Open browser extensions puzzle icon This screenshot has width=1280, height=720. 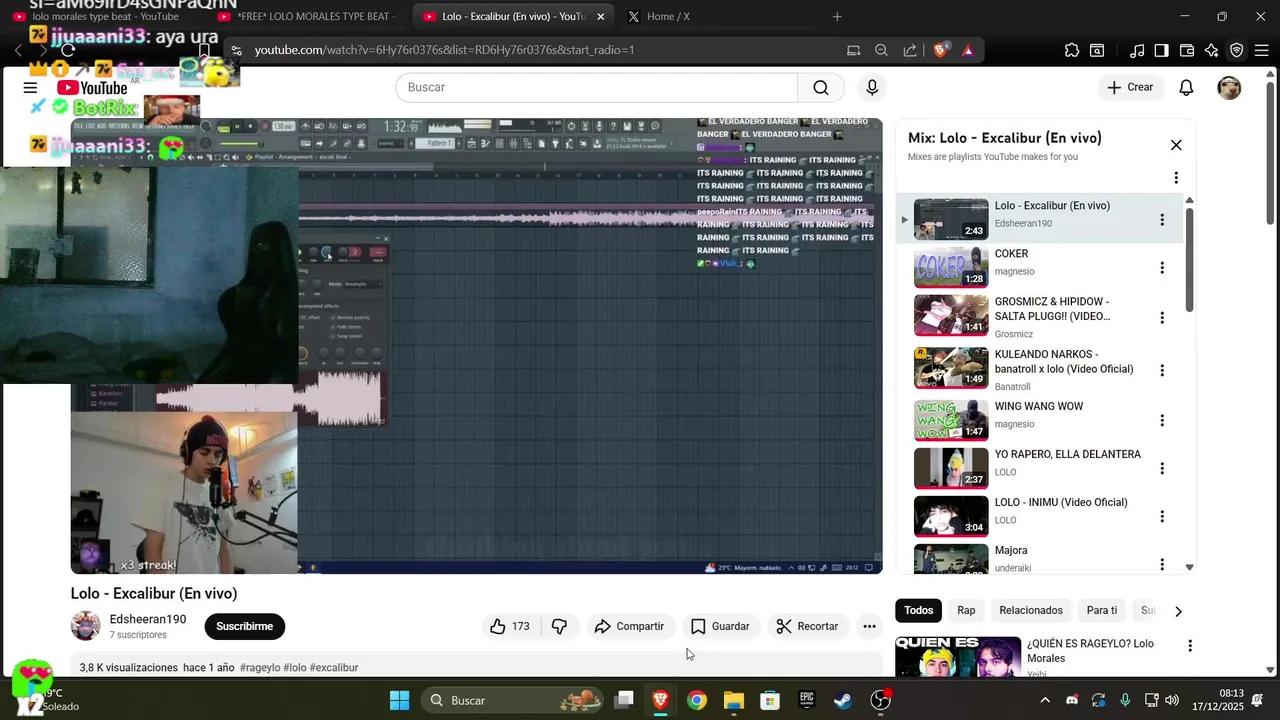[x=1072, y=50]
